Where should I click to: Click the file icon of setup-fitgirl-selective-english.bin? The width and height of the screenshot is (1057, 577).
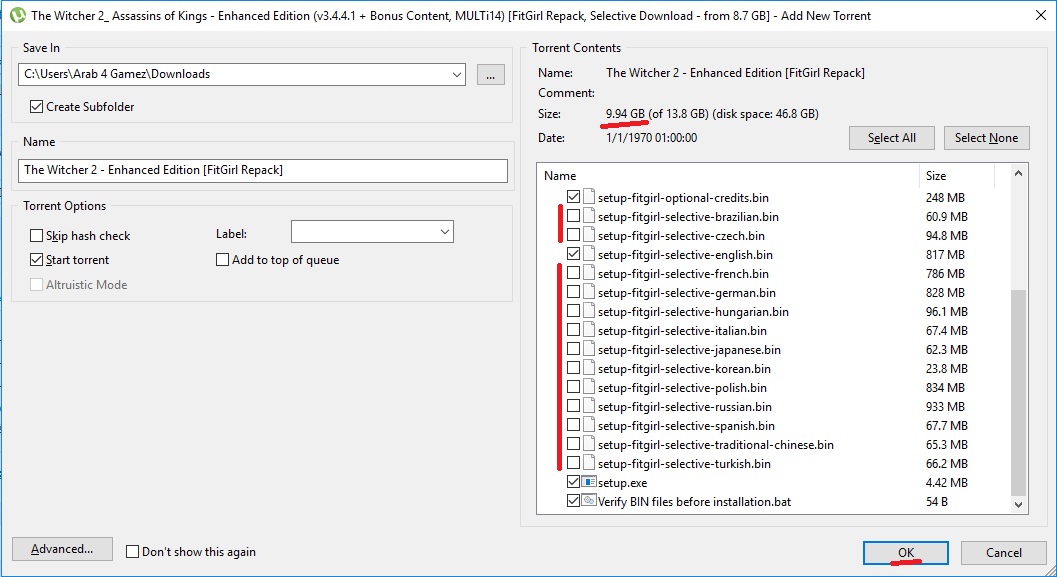[589, 254]
